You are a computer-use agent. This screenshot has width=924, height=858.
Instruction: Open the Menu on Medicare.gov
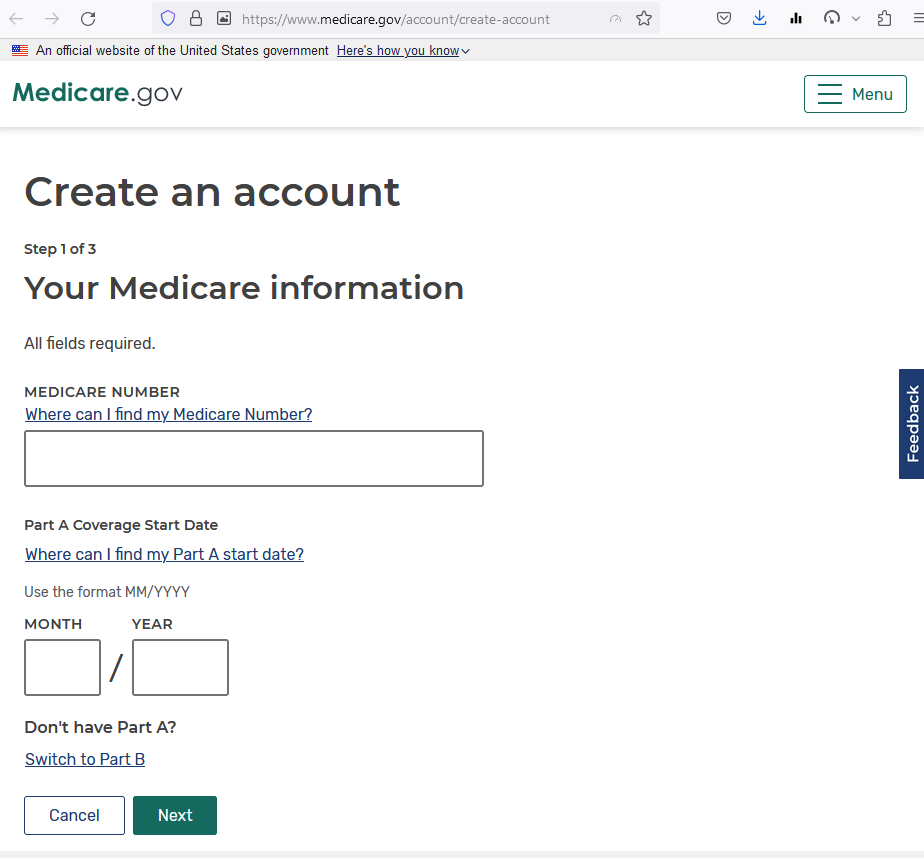click(855, 93)
